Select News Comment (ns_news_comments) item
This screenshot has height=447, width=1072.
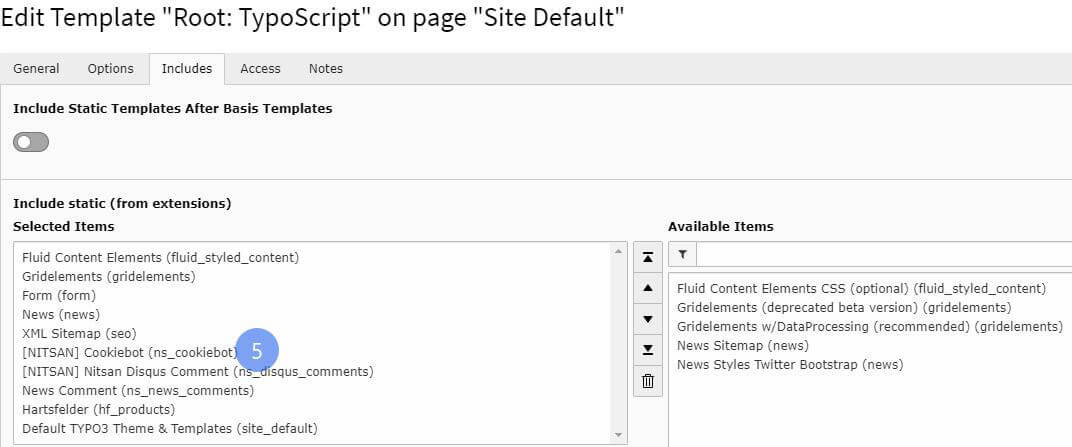[x=138, y=391]
